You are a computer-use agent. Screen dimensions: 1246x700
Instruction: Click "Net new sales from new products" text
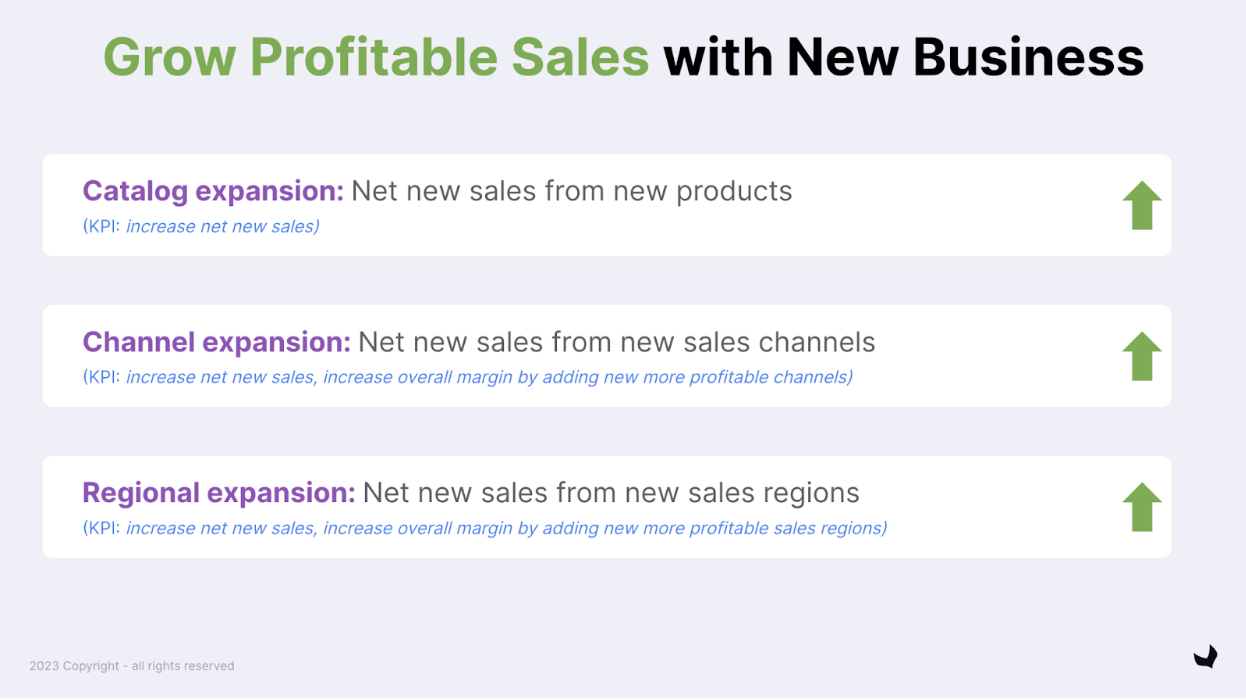coord(571,191)
